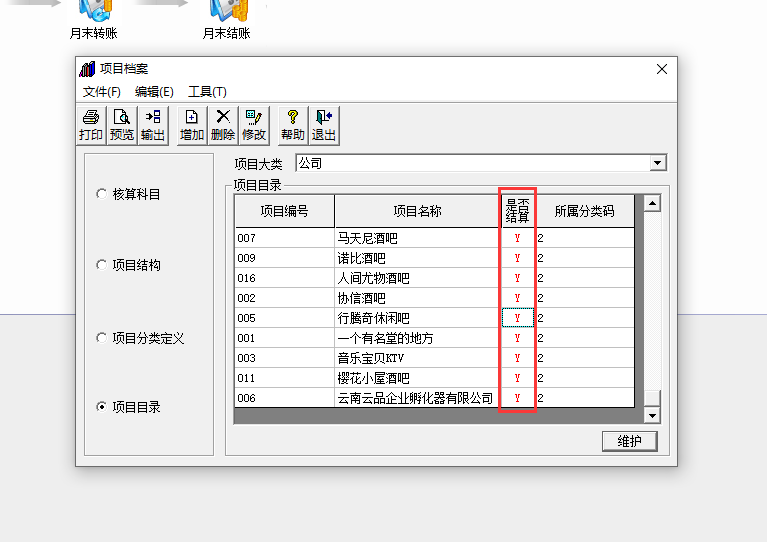Image resolution: width=767 pixels, height=542 pixels.
Task: Click category code cell 2 for 001
Action: click(585, 338)
